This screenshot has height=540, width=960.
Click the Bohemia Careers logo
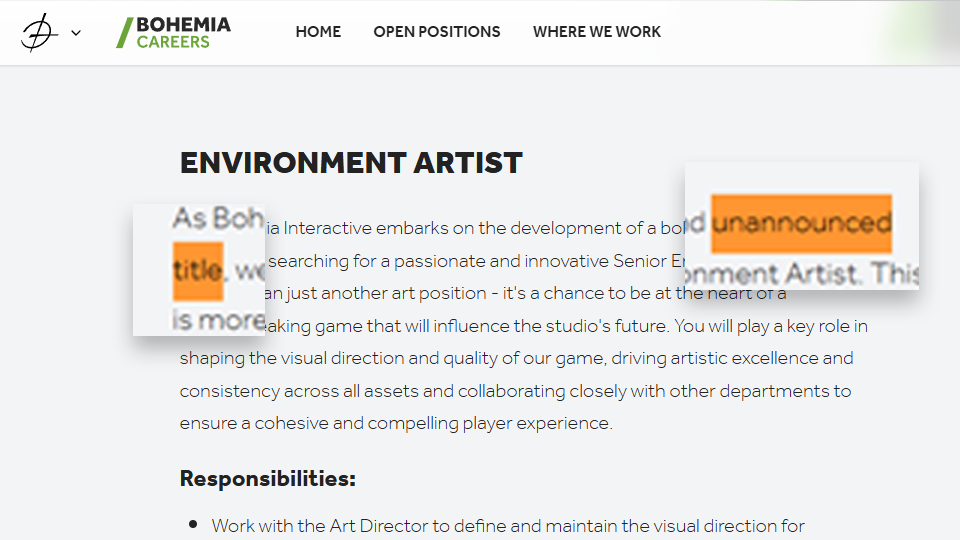coord(174,32)
